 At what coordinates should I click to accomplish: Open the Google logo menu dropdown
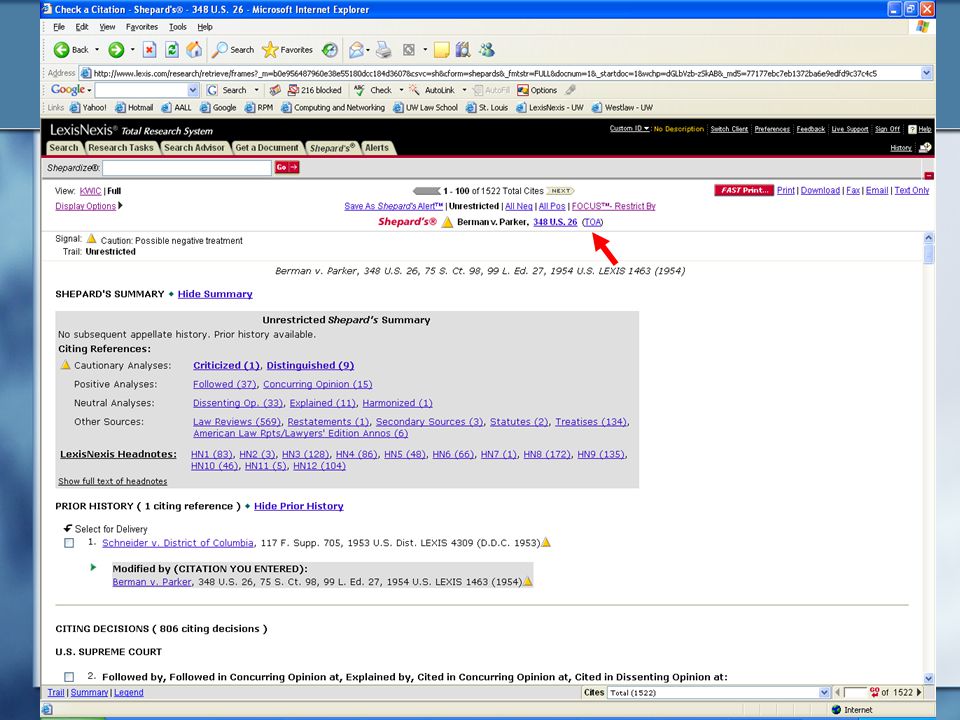(89, 90)
